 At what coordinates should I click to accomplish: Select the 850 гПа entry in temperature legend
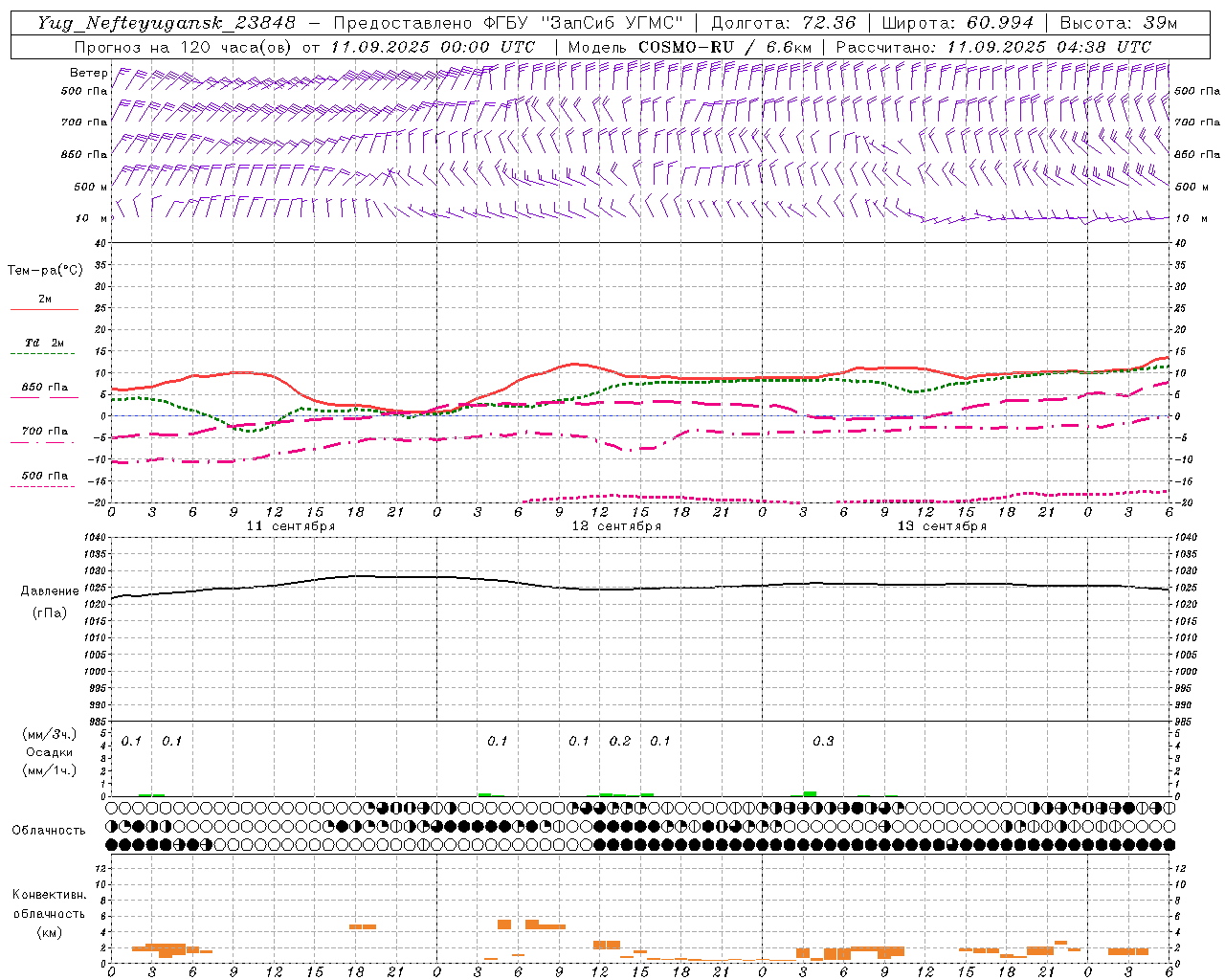(x=45, y=388)
